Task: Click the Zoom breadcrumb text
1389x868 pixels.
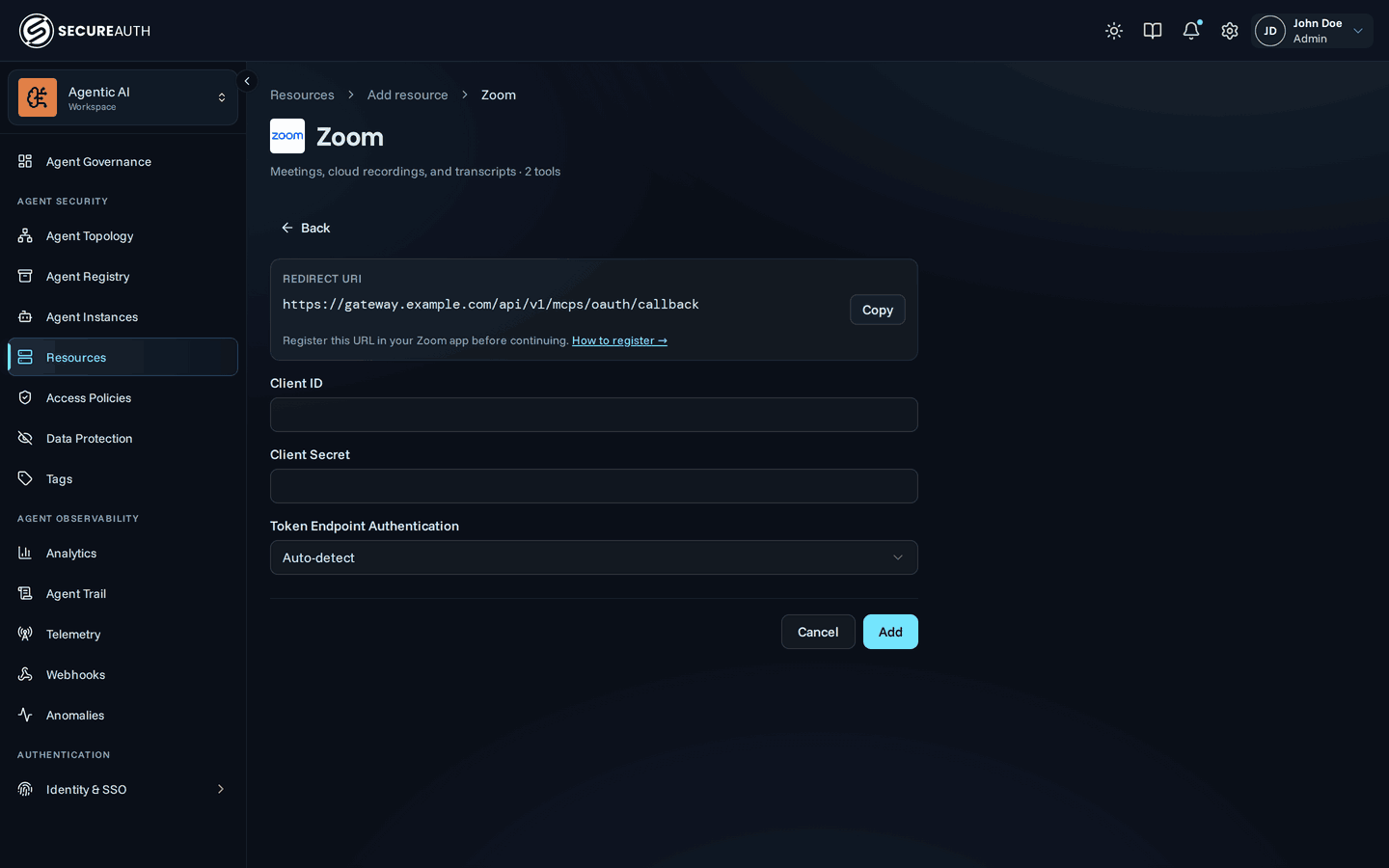Action: click(499, 95)
